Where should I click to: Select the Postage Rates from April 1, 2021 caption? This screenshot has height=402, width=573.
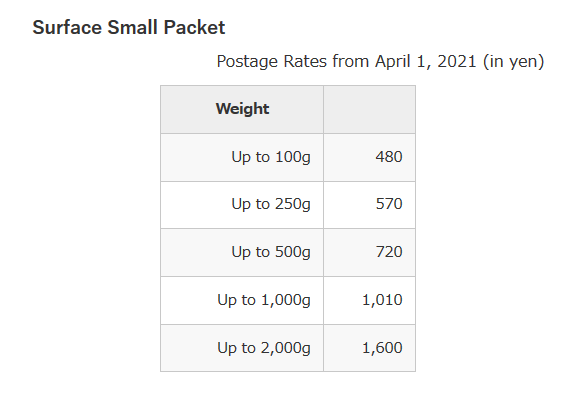pyautogui.click(x=380, y=61)
